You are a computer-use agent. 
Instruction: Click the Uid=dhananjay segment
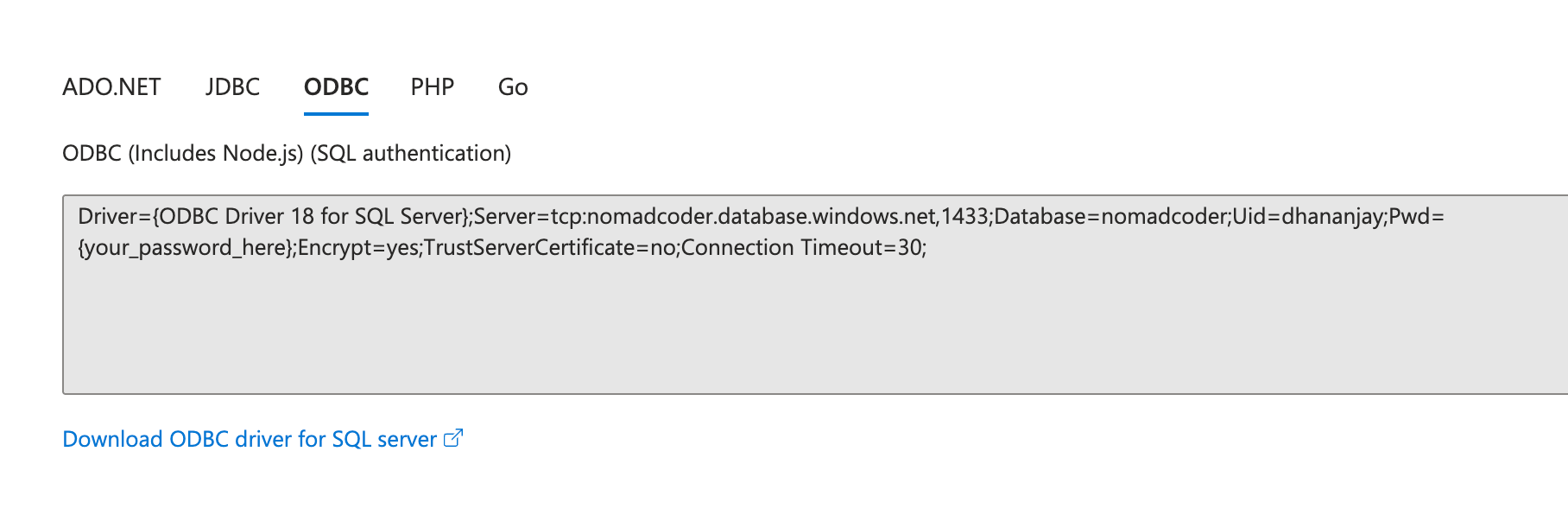click(1307, 216)
